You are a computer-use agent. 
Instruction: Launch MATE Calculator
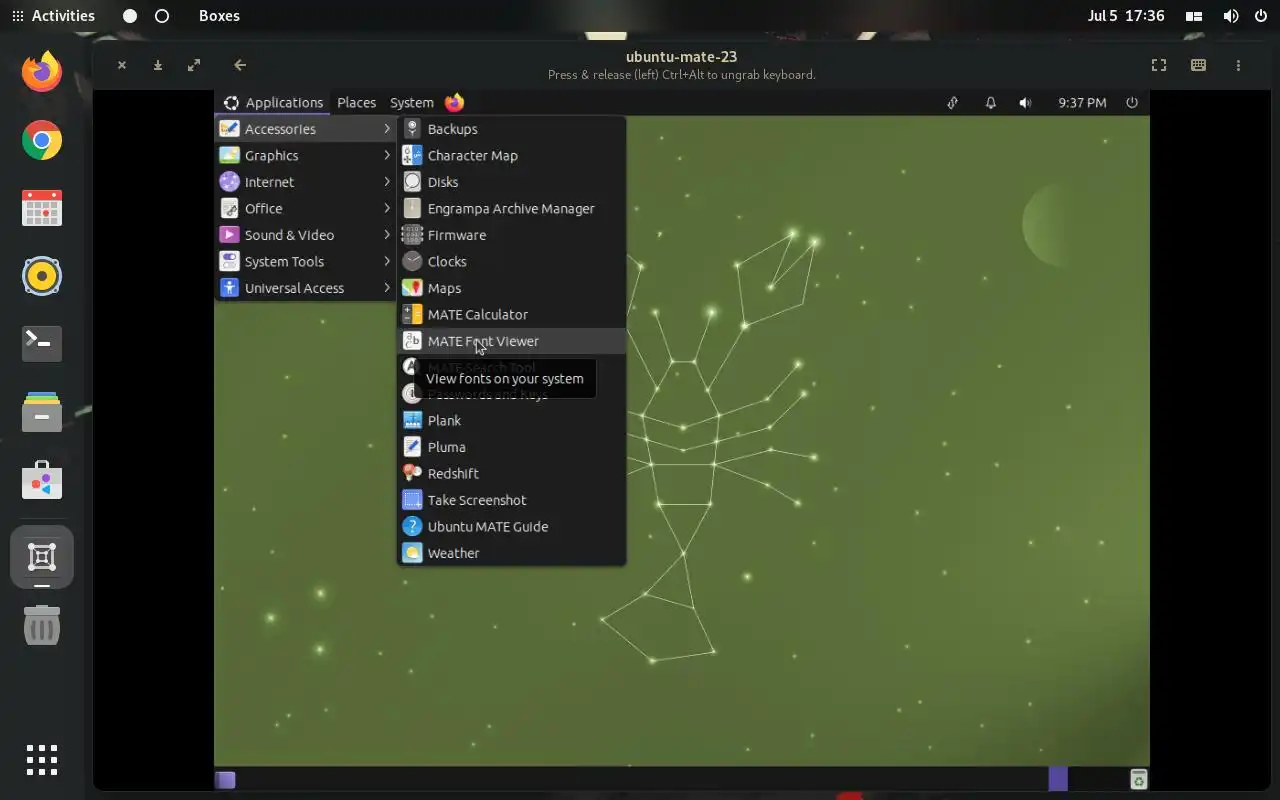[512, 315]
